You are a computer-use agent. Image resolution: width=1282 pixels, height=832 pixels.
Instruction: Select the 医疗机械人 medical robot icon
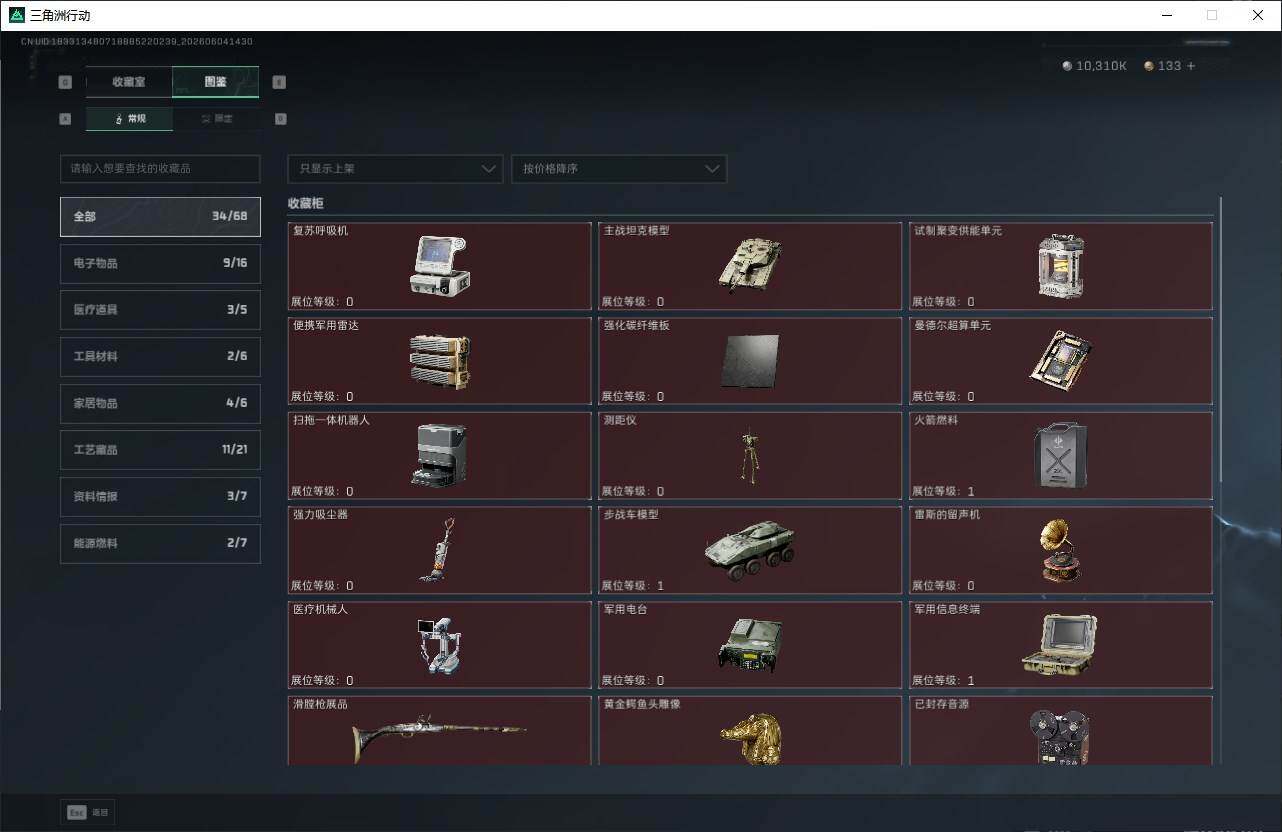click(439, 644)
